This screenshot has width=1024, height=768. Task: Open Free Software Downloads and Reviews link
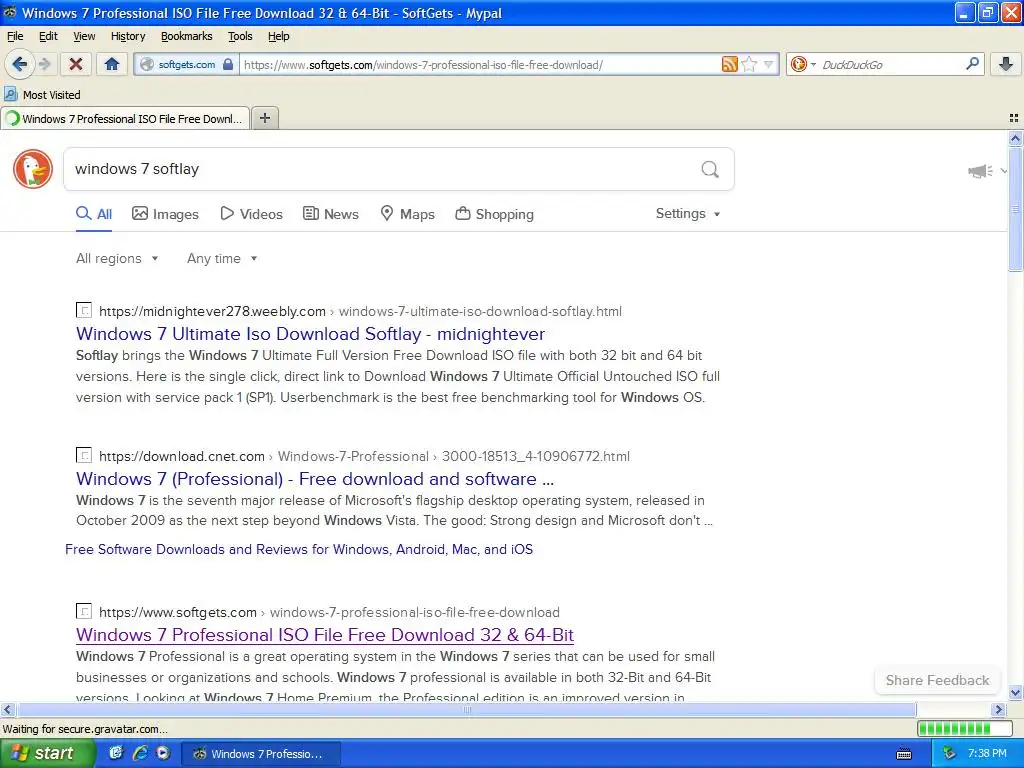click(x=299, y=549)
